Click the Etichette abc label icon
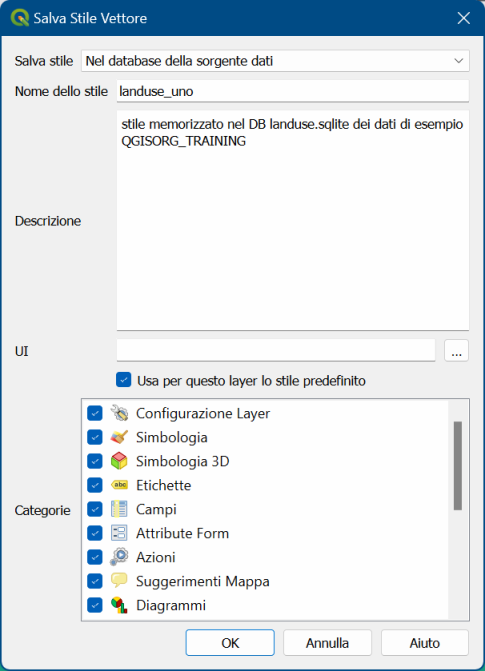 (119, 485)
